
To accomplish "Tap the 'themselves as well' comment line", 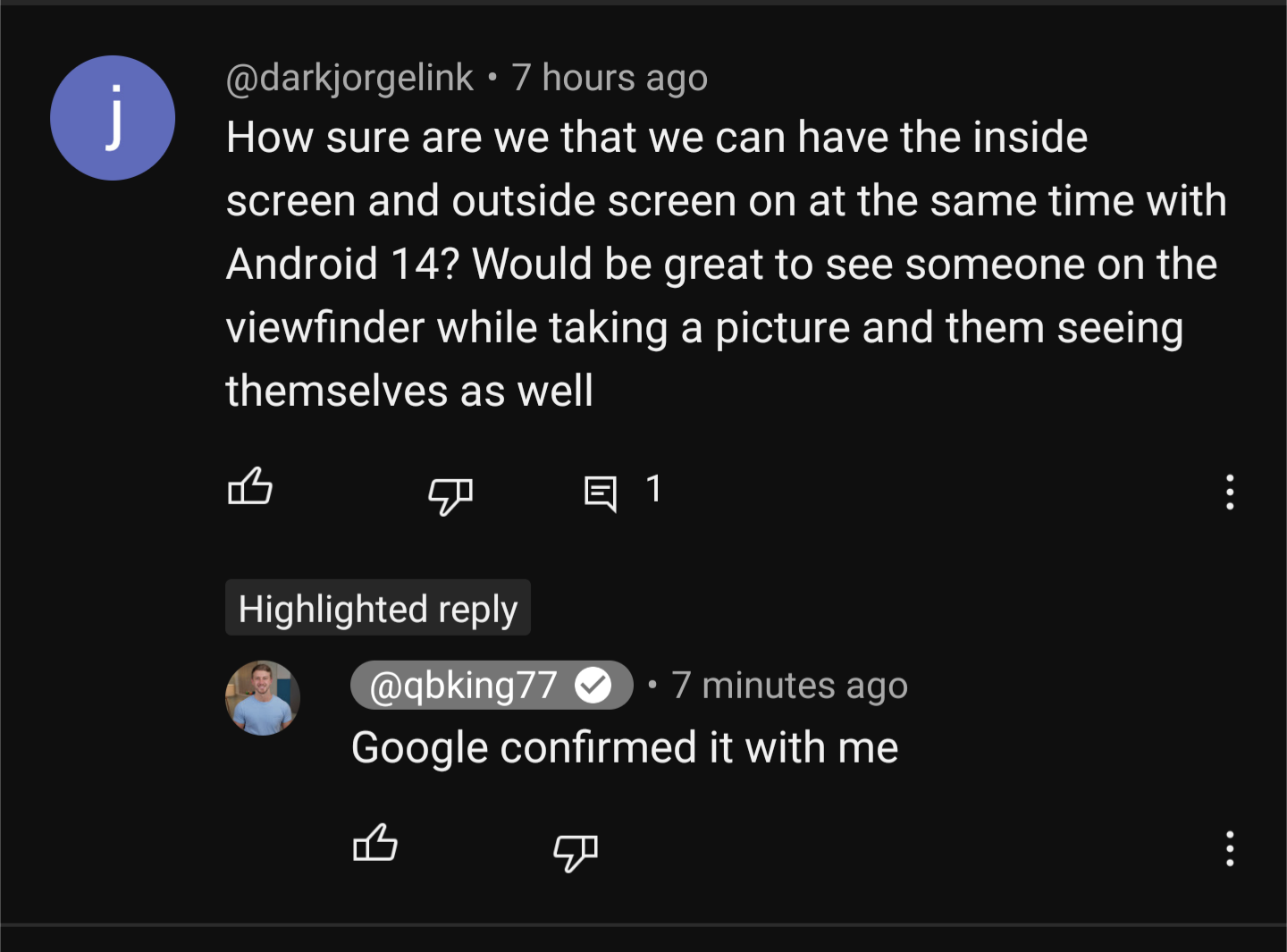I will click(x=409, y=392).
